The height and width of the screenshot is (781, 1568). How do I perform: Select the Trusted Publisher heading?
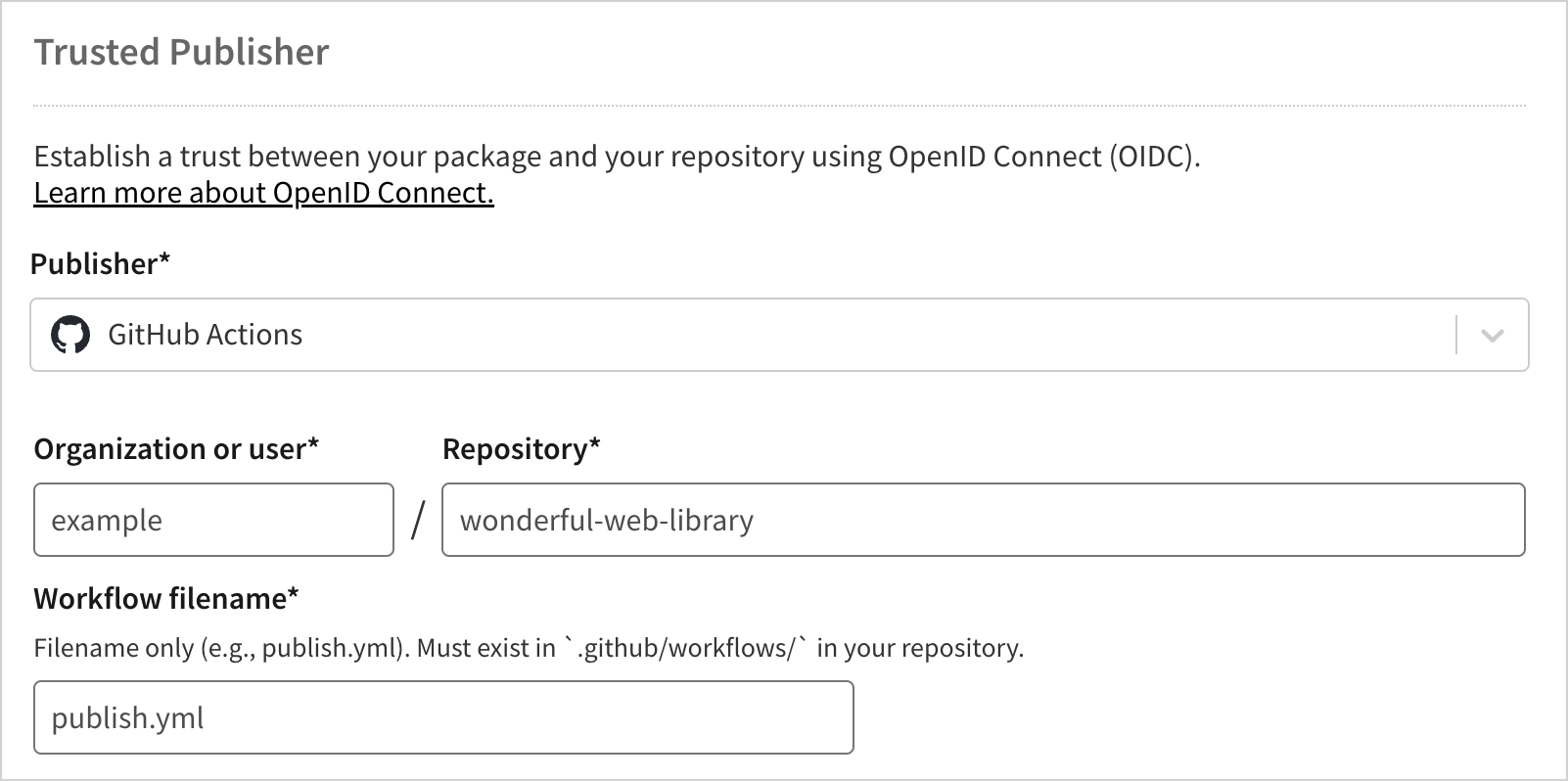pyautogui.click(x=182, y=52)
